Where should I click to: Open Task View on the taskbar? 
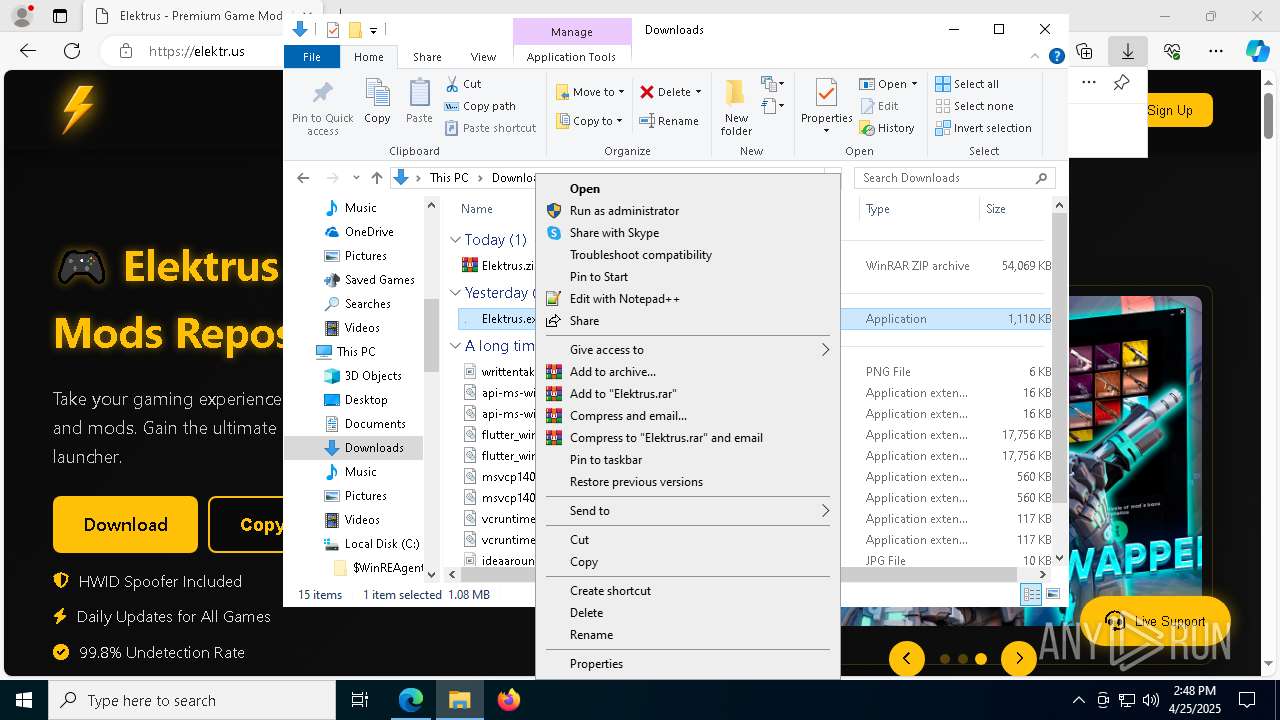[360, 700]
